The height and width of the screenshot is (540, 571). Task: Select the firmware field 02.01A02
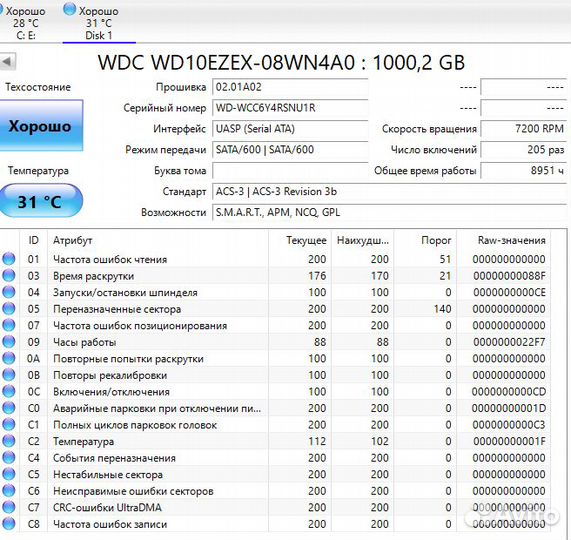point(290,87)
